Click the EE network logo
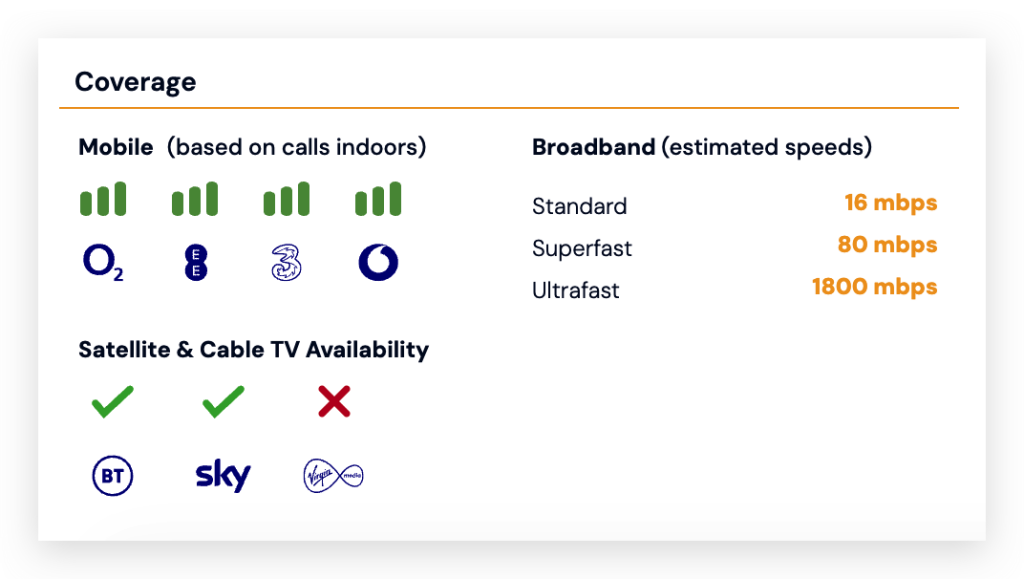Screen dimensions: 1024x579 (x=196, y=262)
